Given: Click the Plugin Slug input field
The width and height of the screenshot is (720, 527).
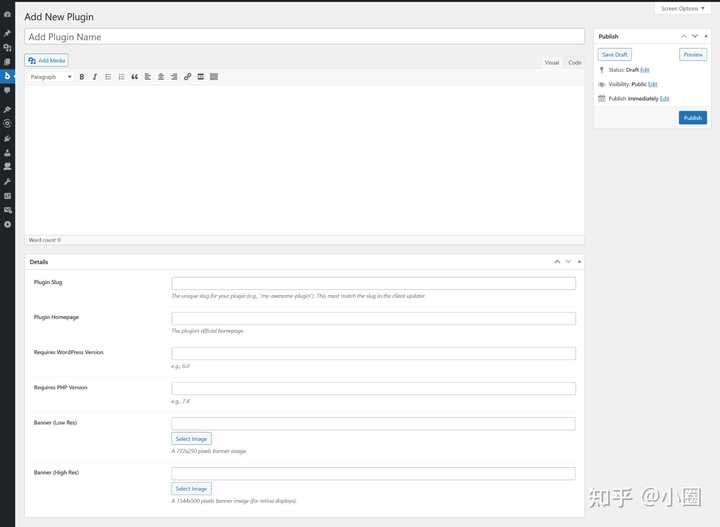Looking at the screenshot, I should point(373,283).
